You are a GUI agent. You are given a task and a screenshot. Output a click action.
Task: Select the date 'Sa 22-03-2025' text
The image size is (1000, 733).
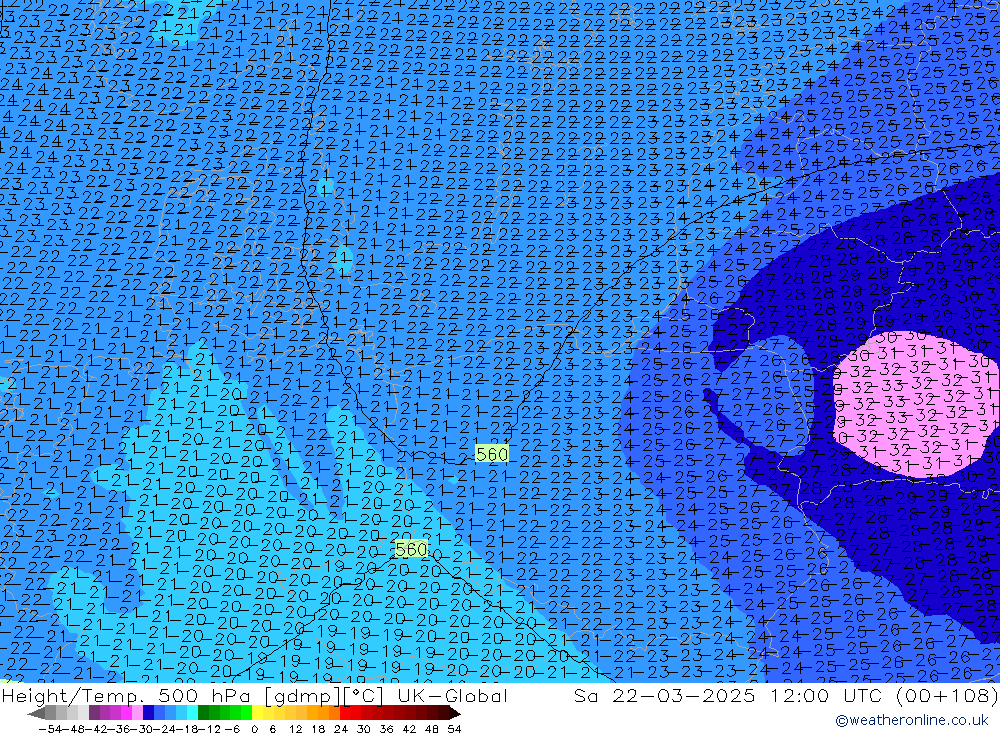pos(665,695)
